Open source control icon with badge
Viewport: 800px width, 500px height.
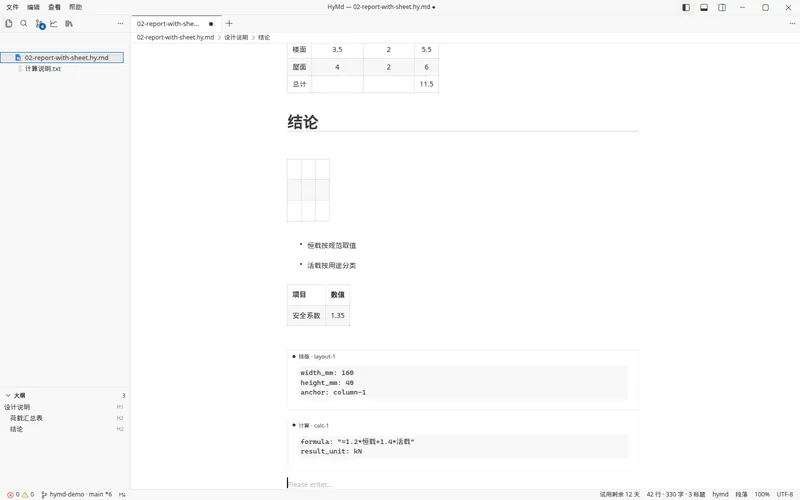coord(40,24)
